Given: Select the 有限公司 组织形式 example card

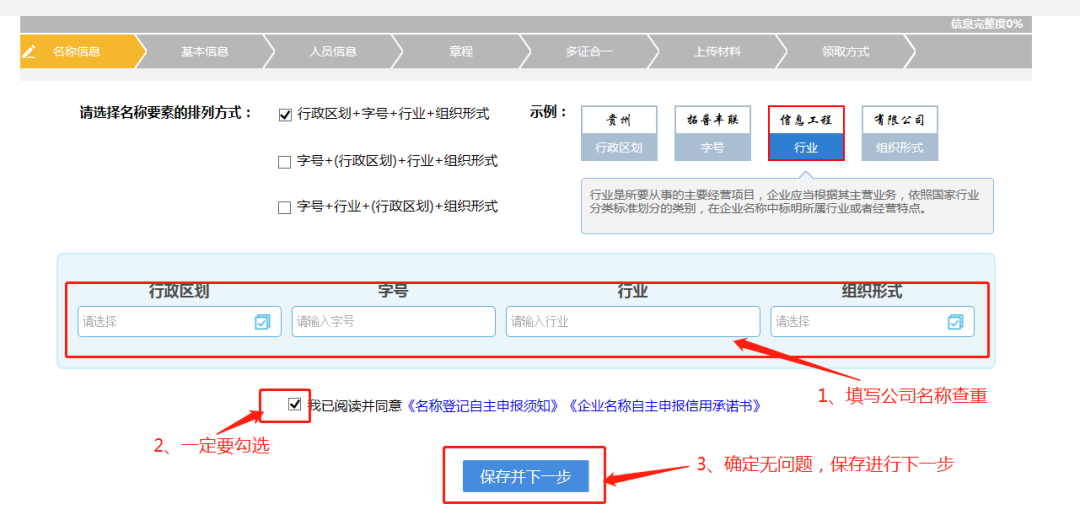Looking at the screenshot, I should [x=900, y=134].
